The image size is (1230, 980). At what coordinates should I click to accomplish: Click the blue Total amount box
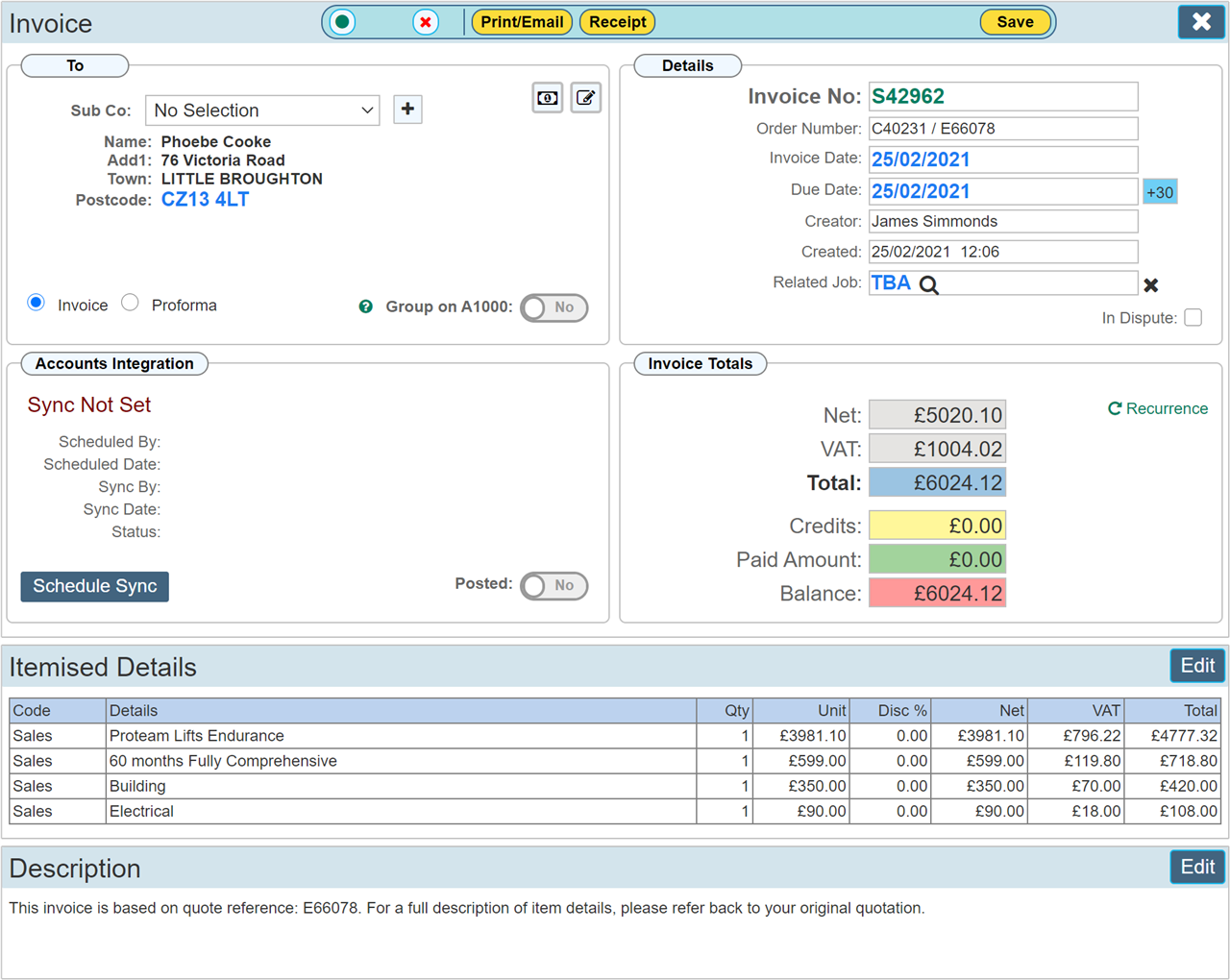click(937, 482)
